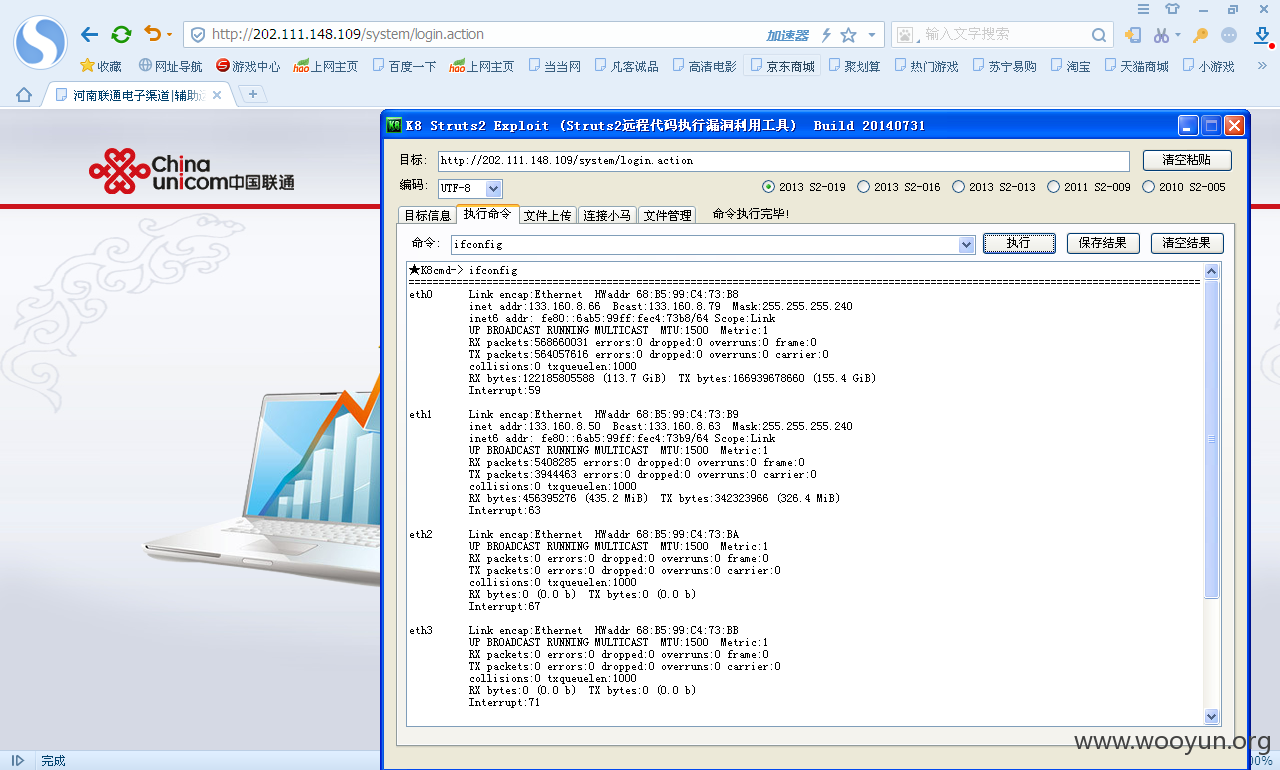Open the 收藏 favorites star

(100, 66)
